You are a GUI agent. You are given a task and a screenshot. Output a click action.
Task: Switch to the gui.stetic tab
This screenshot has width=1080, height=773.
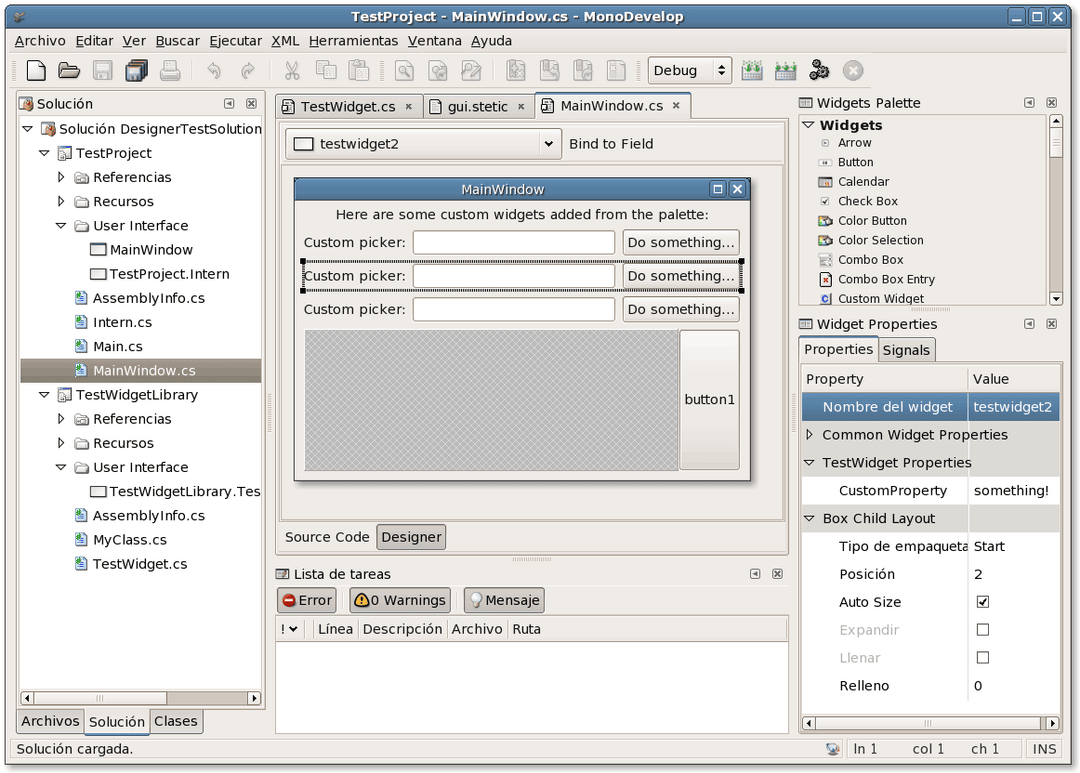tap(476, 105)
